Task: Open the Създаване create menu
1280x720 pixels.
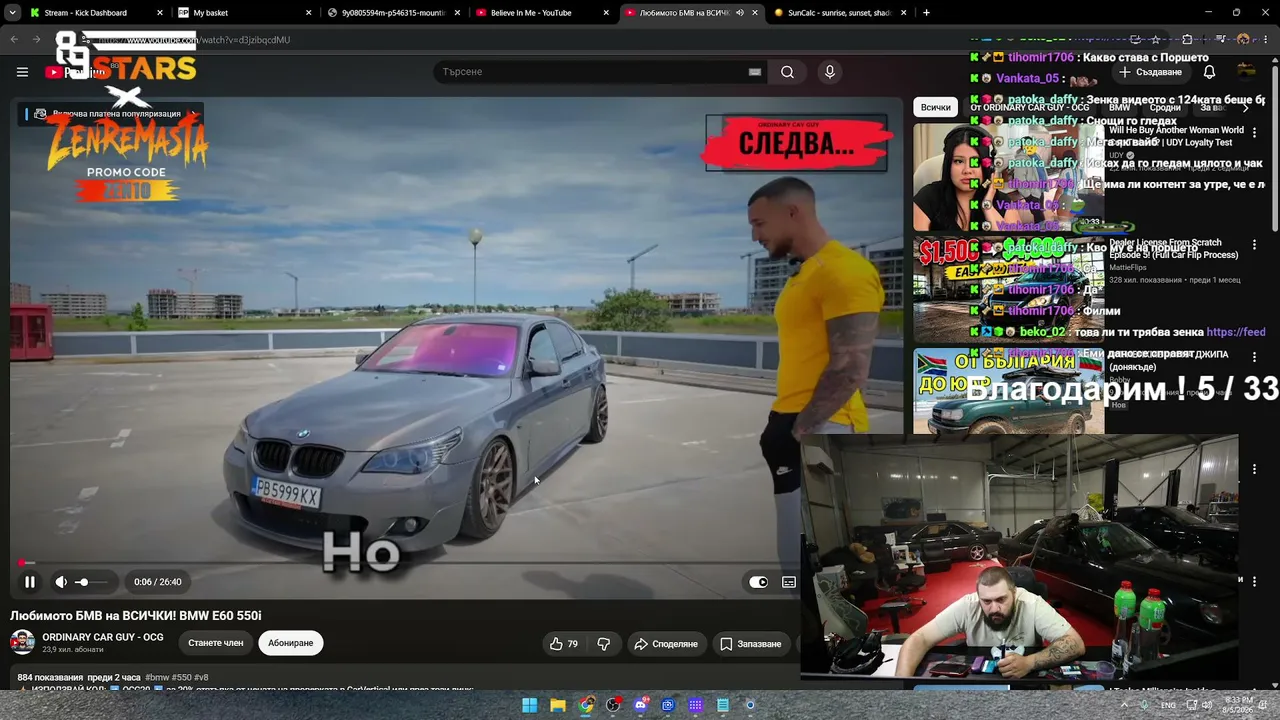Action: point(1151,72)
